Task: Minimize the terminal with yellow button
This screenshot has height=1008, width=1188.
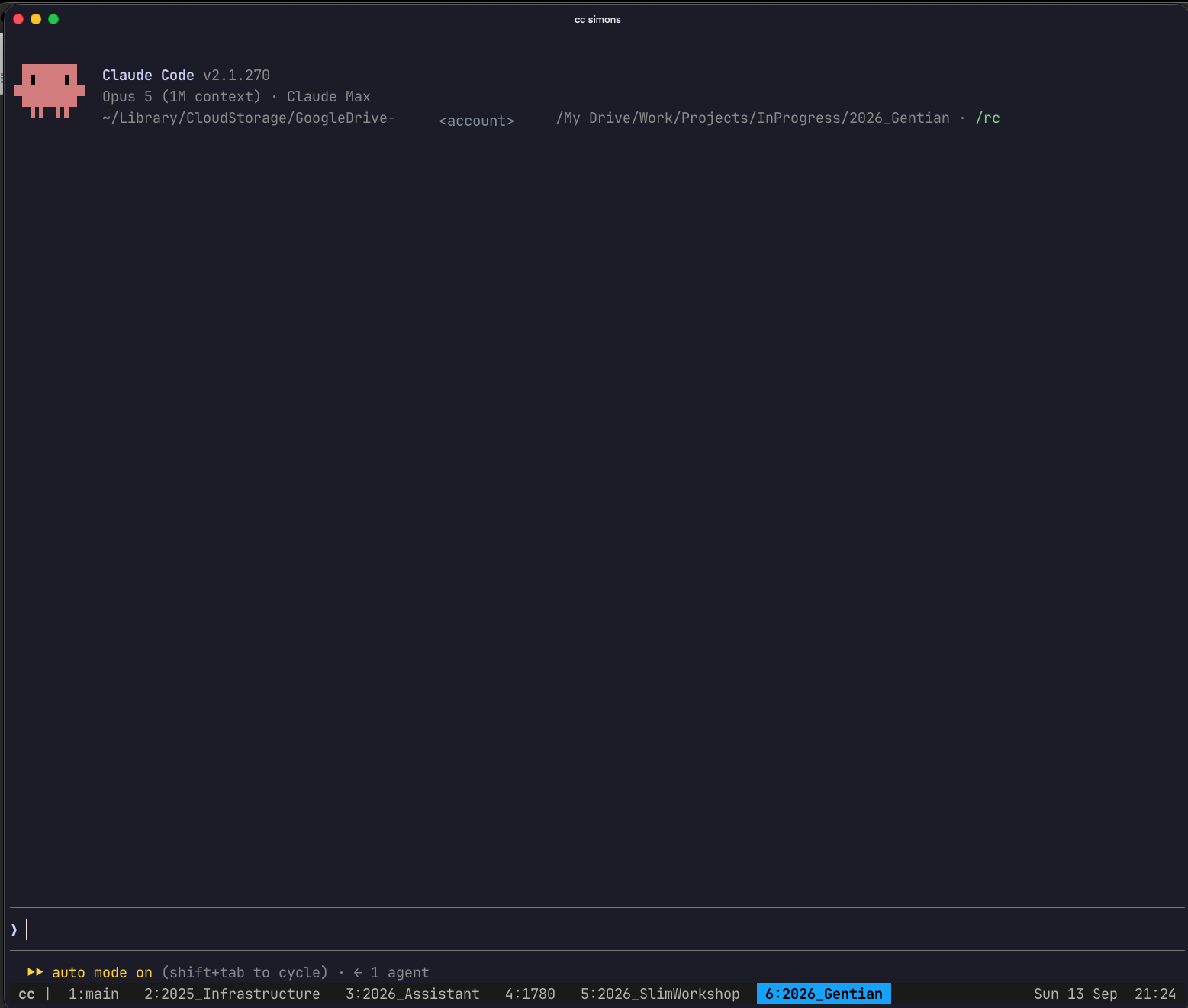Action: [36, 19]
